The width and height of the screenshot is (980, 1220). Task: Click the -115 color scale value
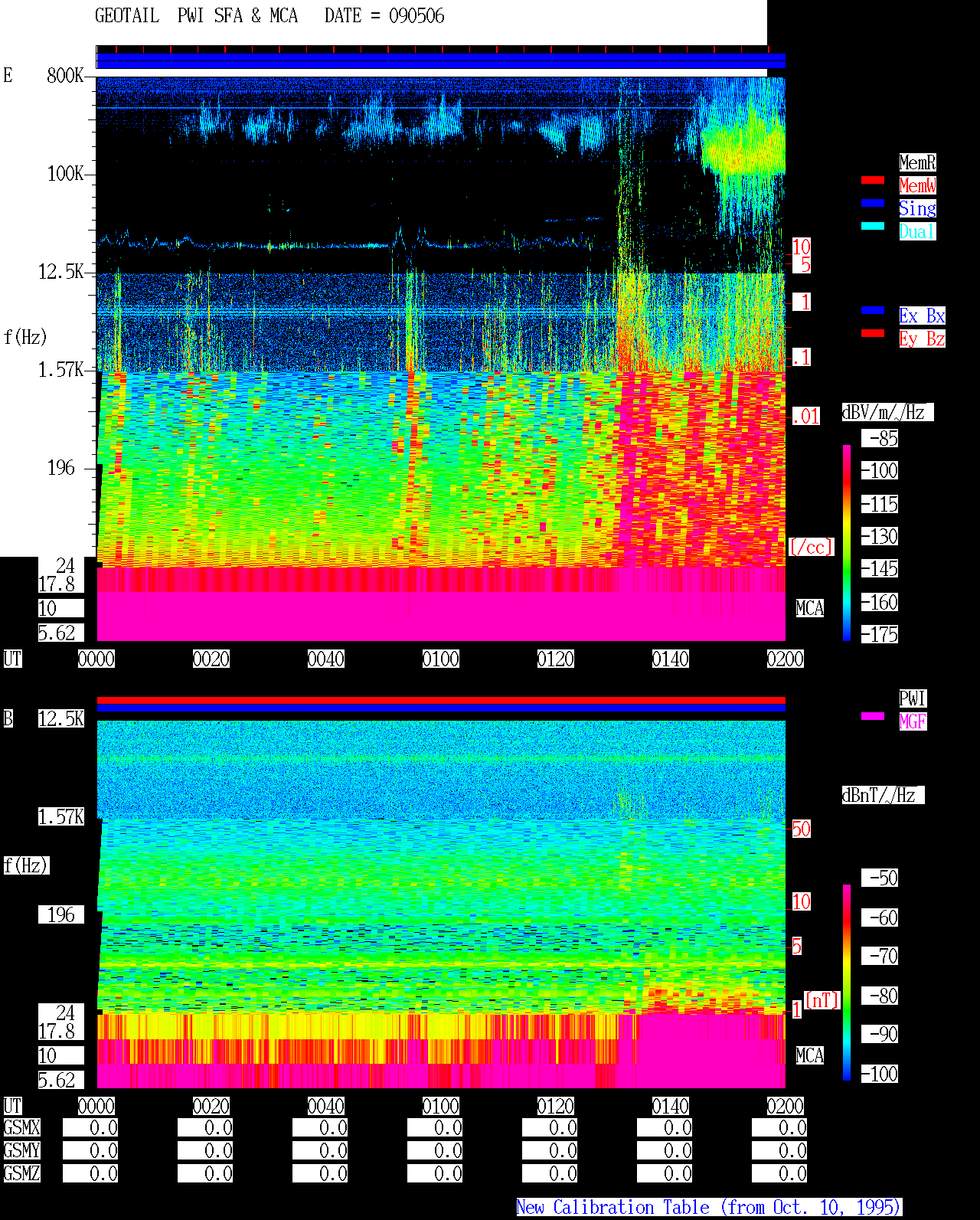880,504
